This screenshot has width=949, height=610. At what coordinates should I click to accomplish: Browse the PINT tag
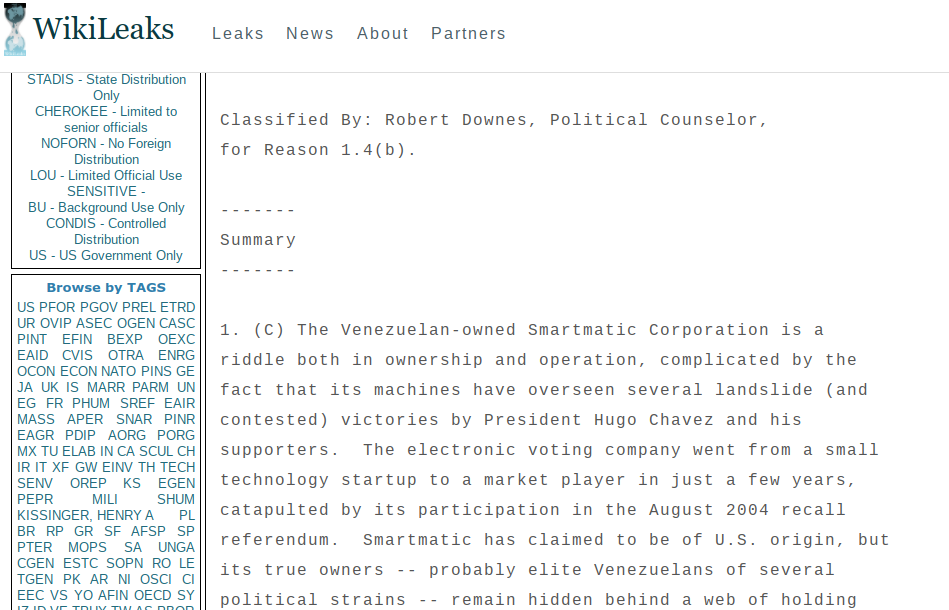[x=32, y=339]
